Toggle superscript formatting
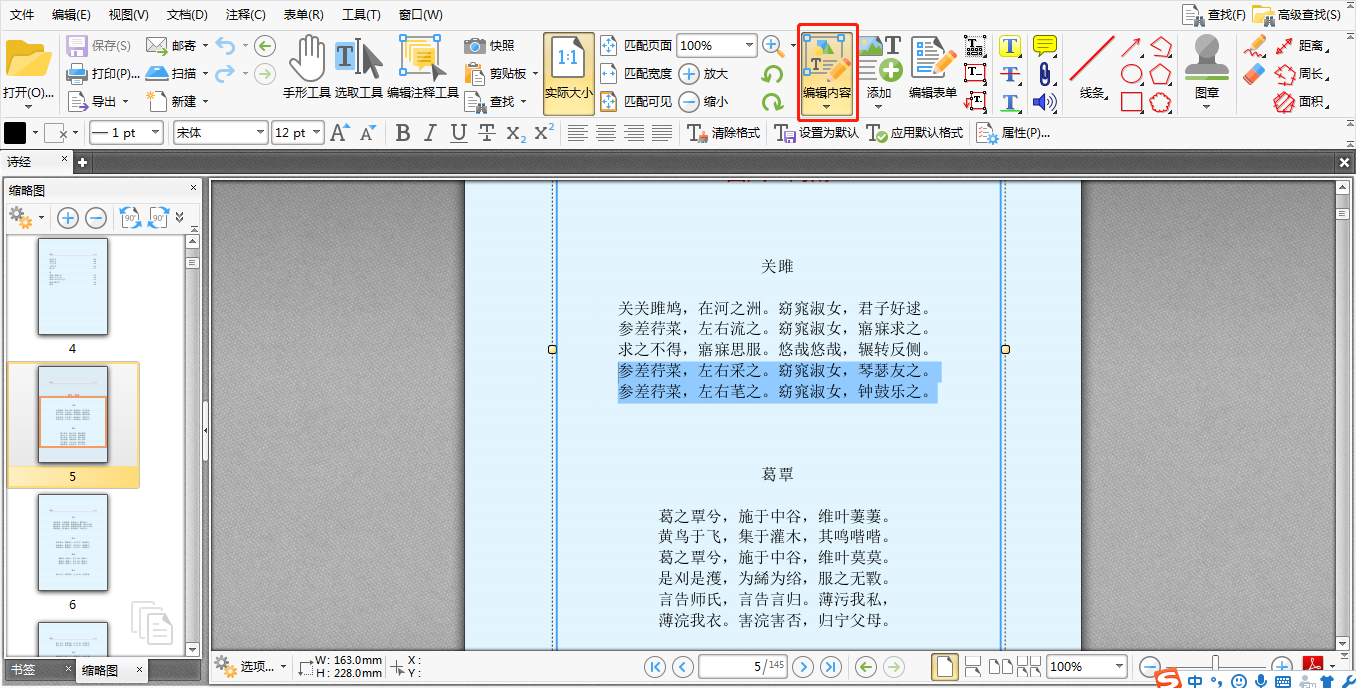The height and width of the screenshot is (688, 1356). click(x=544, y=133)
